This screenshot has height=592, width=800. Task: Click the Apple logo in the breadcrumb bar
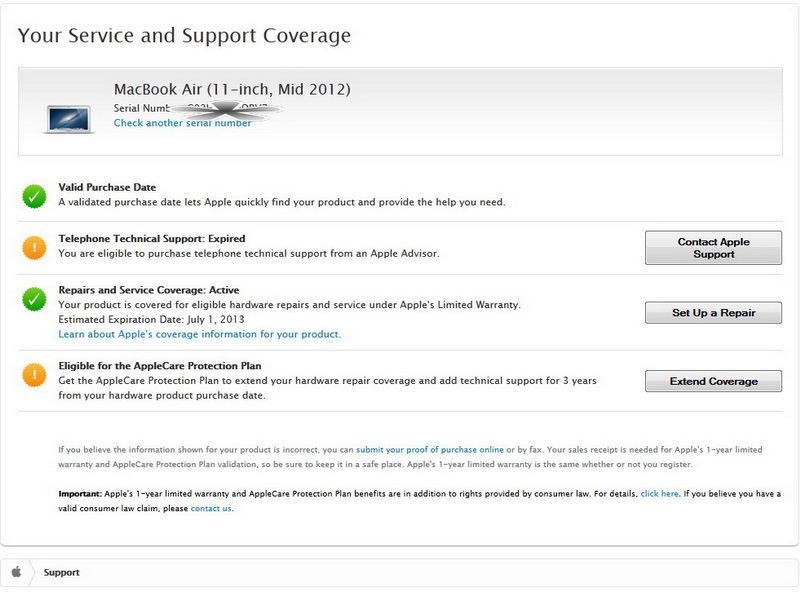click(x=16, y=573)
